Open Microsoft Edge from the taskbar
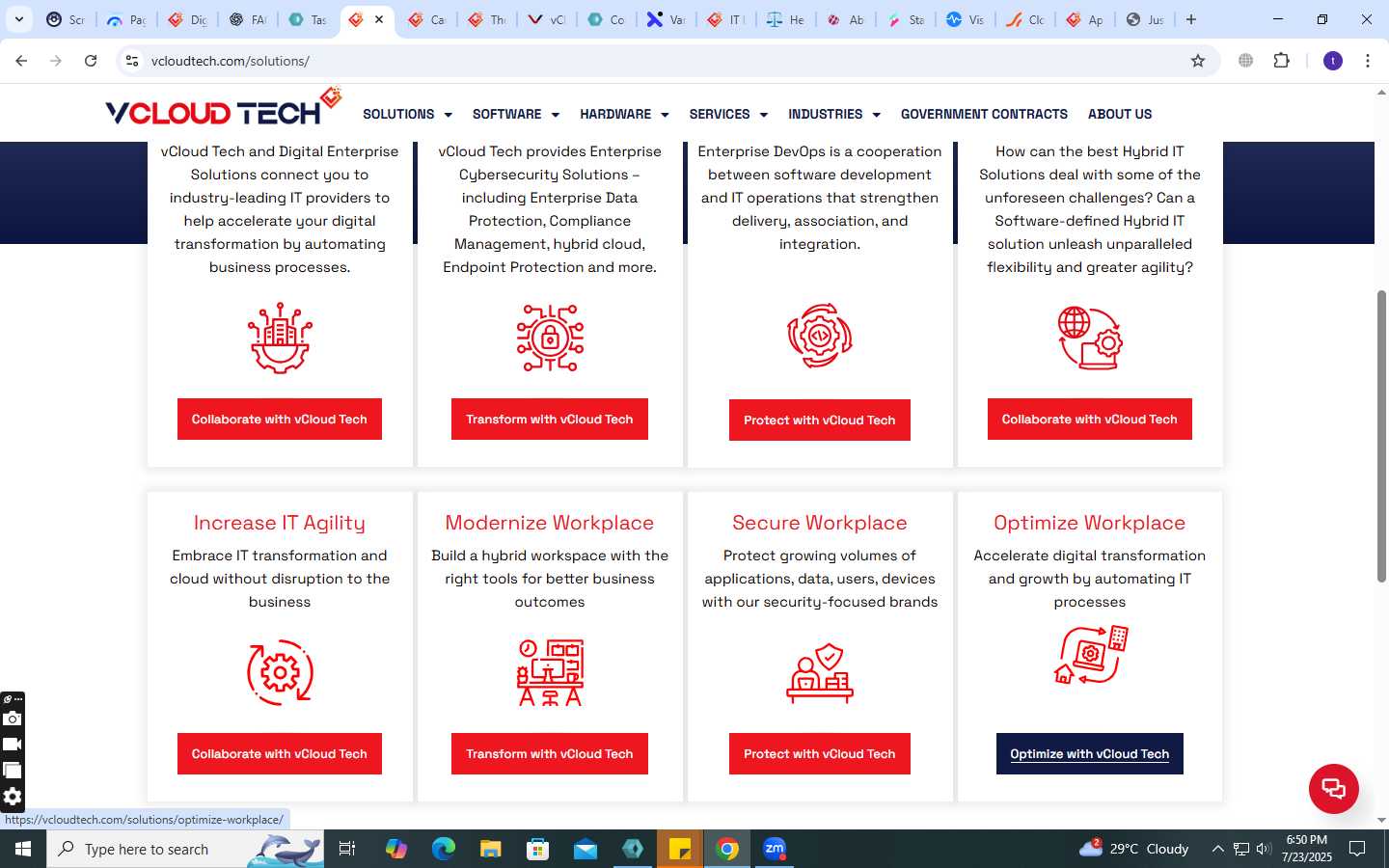This screenshot has width=1389, height=868. pyautogui.click(x=444, y=849)
